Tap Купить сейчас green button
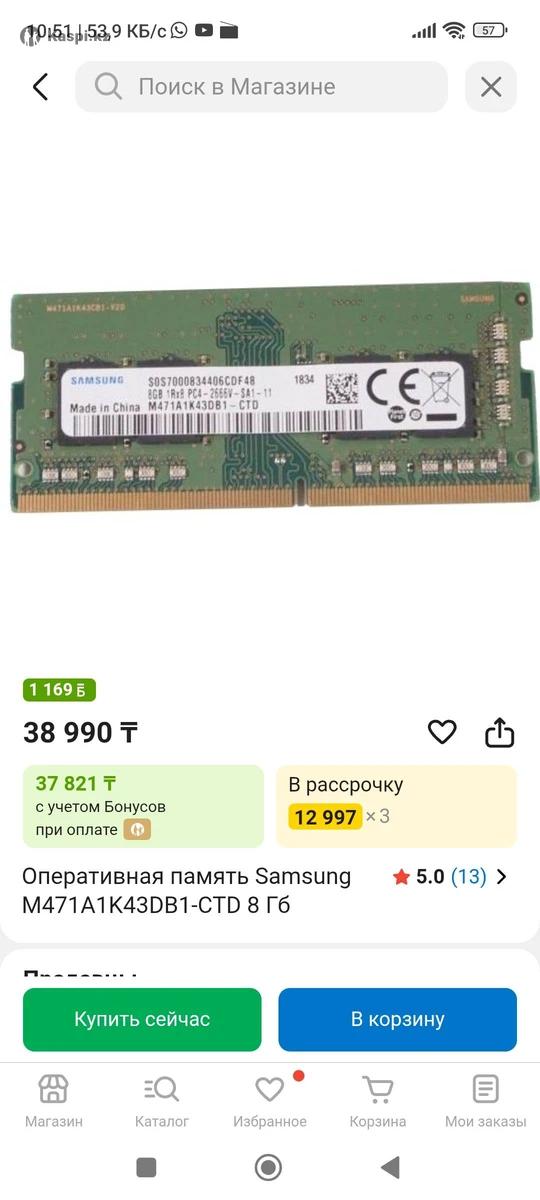This screenshot has width=540, height=1200. pyautogui.click(x=142, y=1020)
